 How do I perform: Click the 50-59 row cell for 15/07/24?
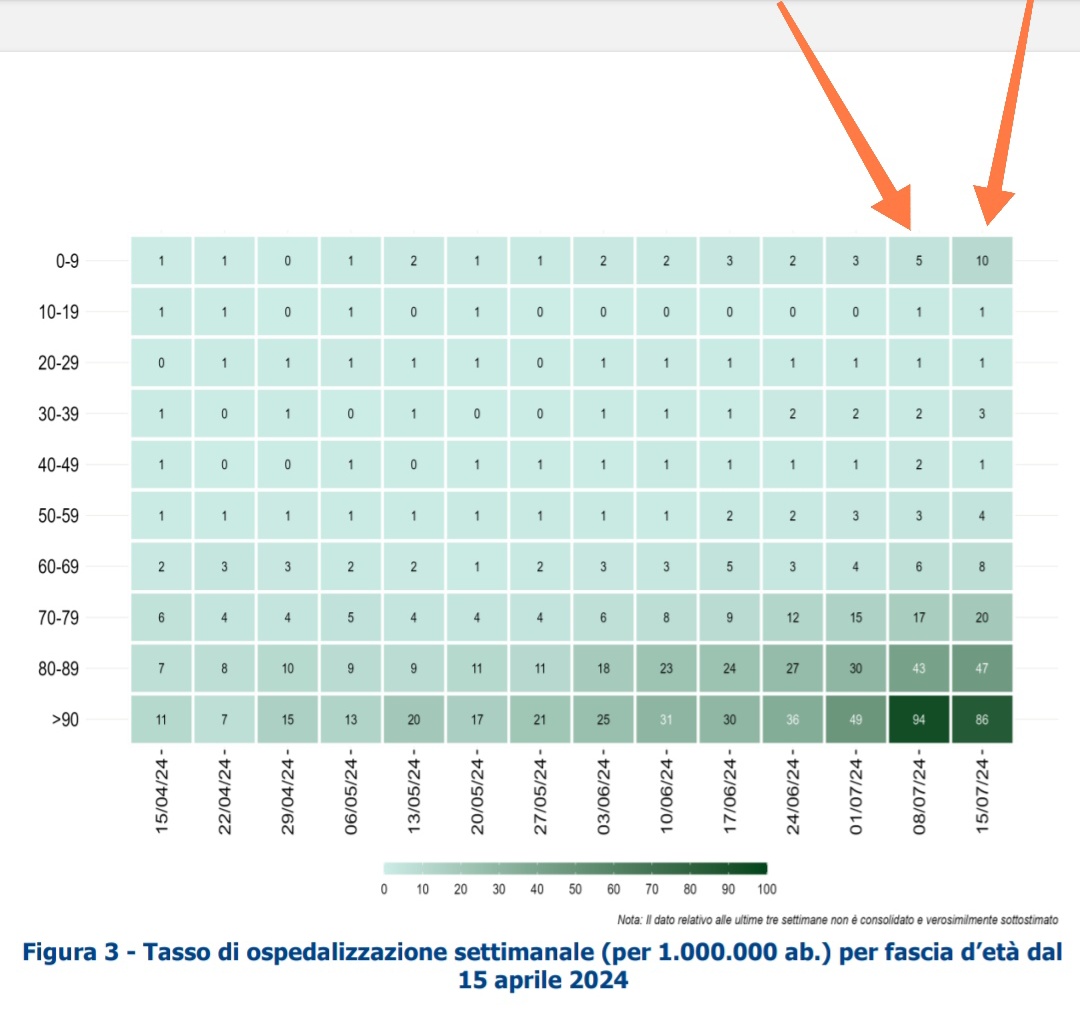tap(982, 516)
